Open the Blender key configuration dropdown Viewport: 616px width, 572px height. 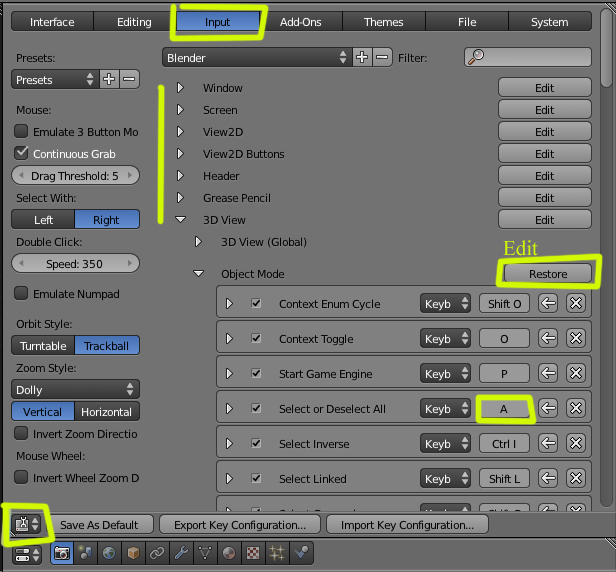257,58
